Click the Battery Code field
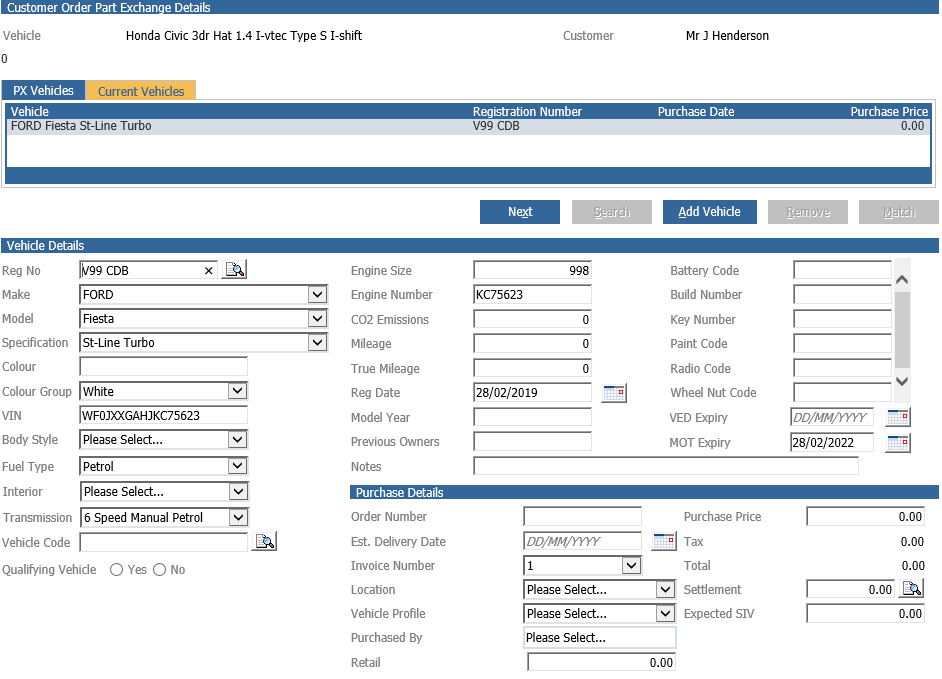 [842, 270]
